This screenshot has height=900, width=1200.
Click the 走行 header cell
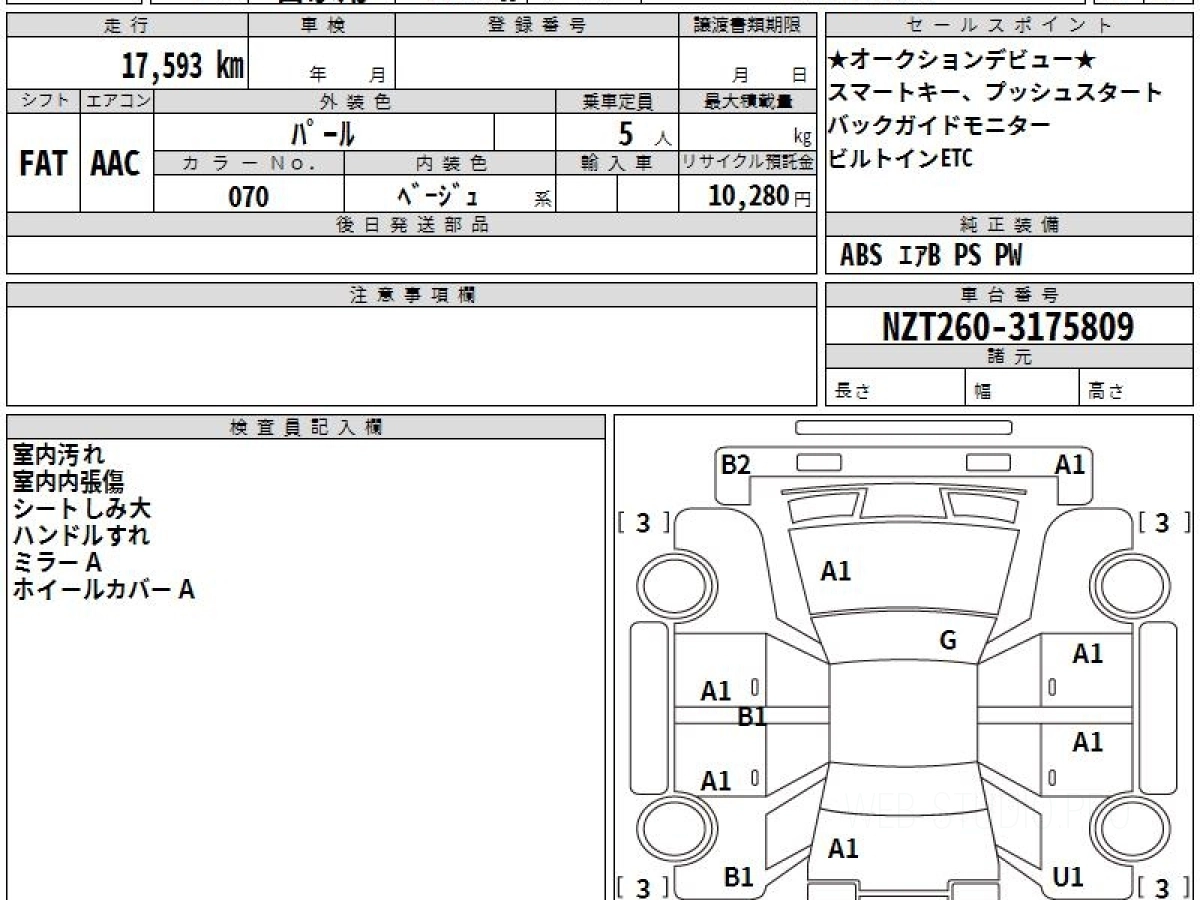click(127, 25)
